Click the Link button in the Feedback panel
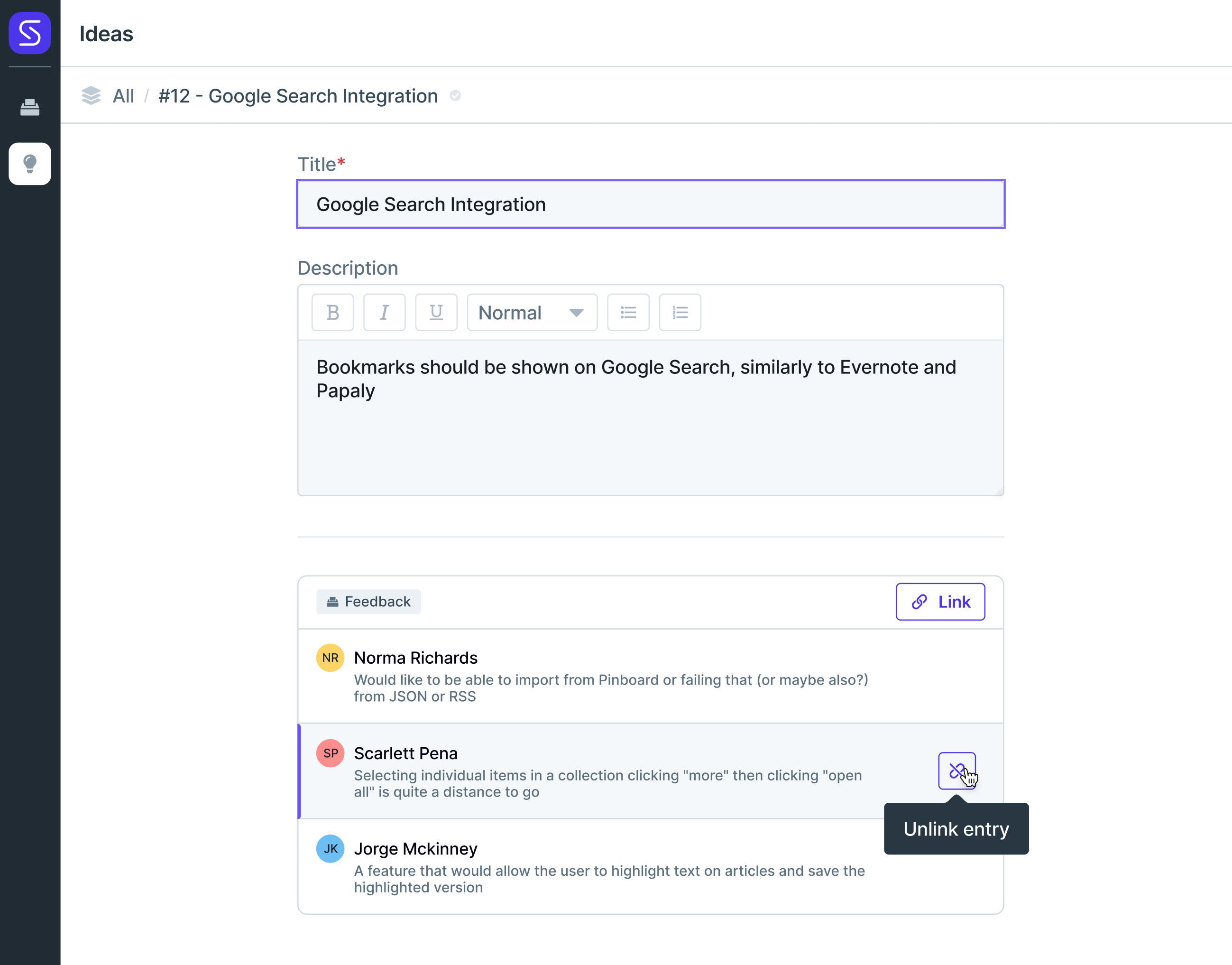This screenshot has width=1232, height=965. coord(941,602)
